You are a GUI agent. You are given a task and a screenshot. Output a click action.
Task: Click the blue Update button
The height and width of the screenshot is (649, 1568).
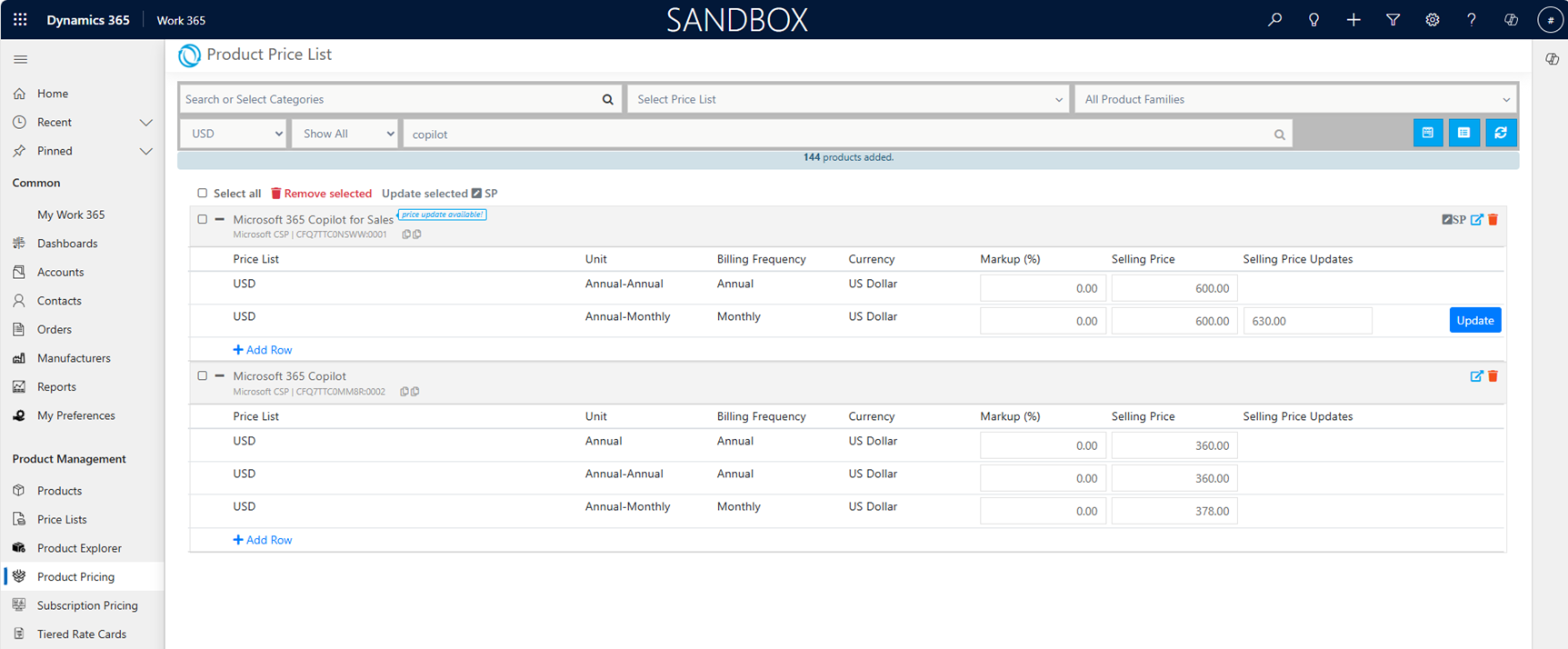[x=1474, y=320]
